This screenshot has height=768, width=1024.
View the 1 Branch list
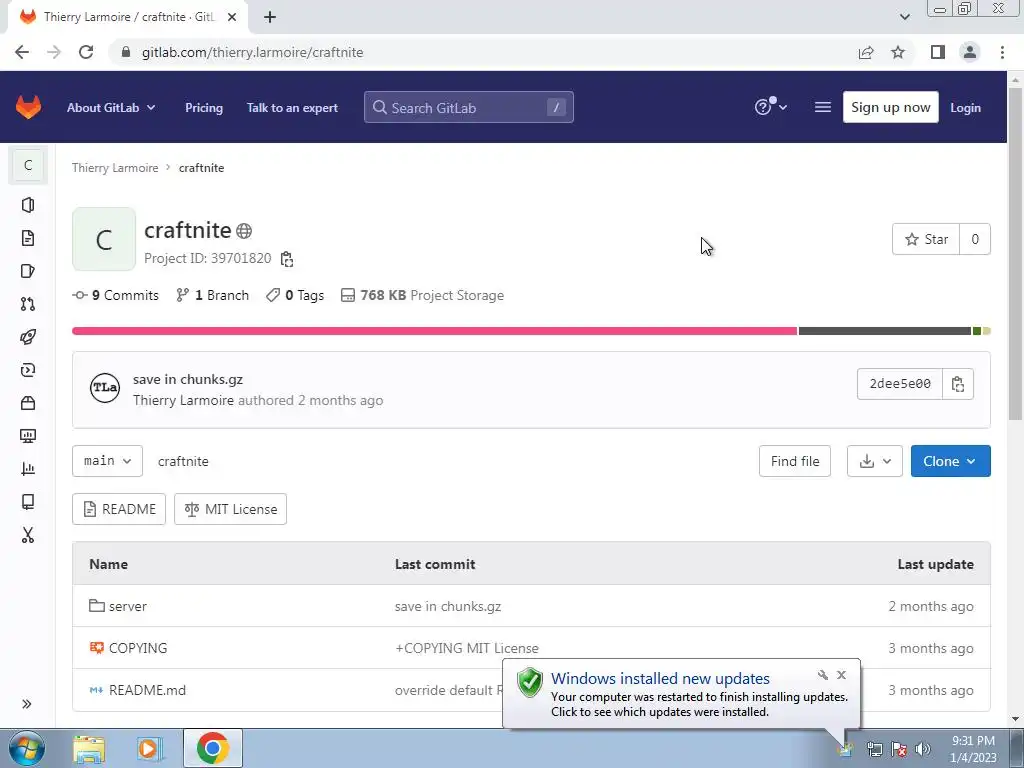point(213,295)
